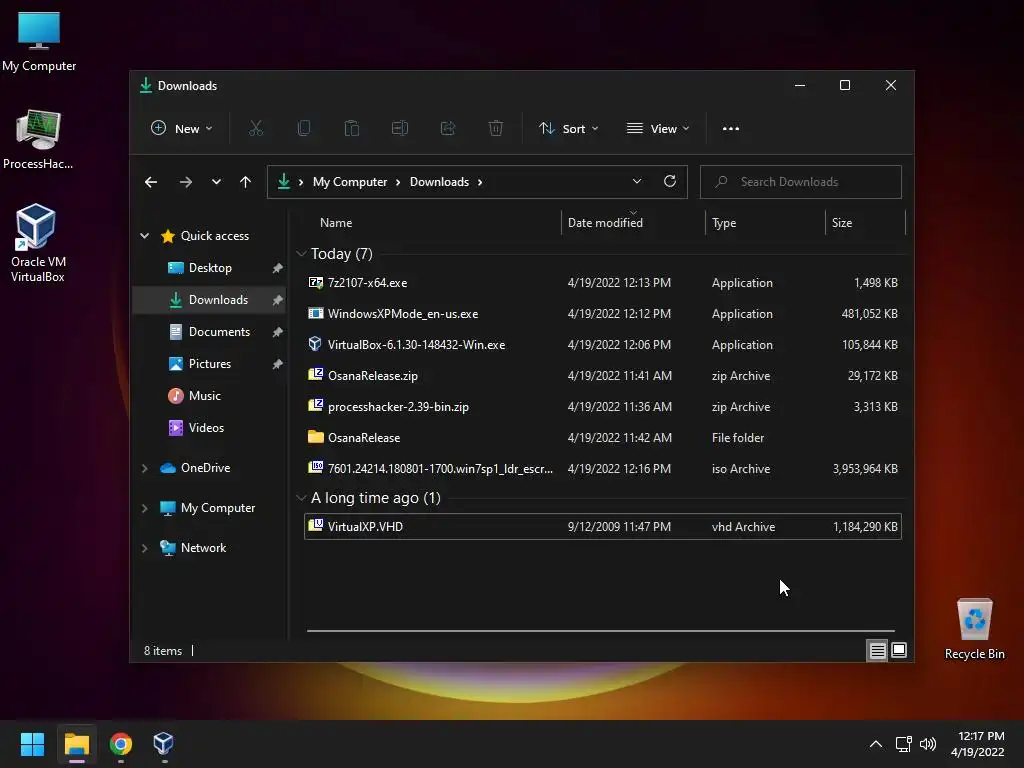Click the Paste clipboard toolbar icon
The height and width of the screenshot is (768, 1024).
(x=352, y=129)
